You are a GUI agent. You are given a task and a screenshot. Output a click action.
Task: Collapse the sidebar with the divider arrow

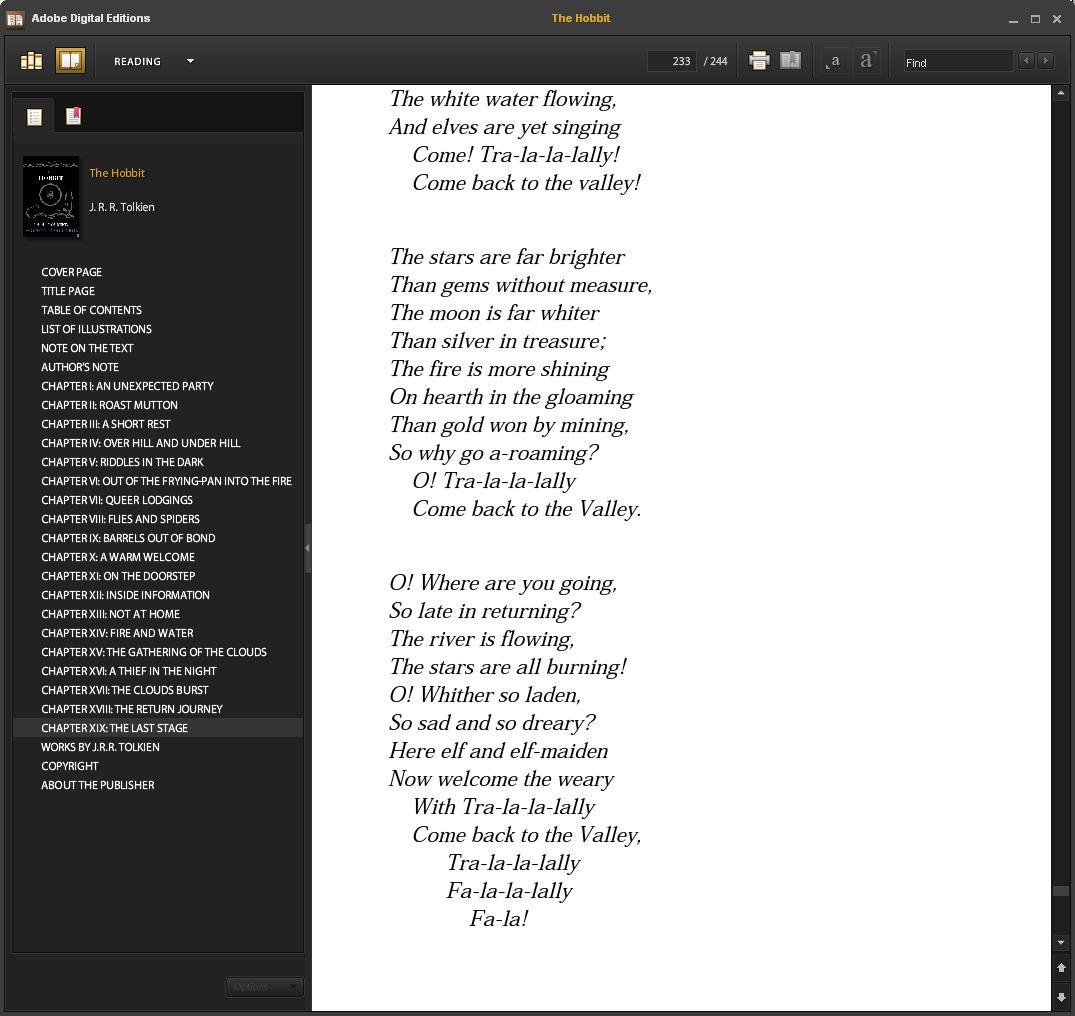(307, 548)
